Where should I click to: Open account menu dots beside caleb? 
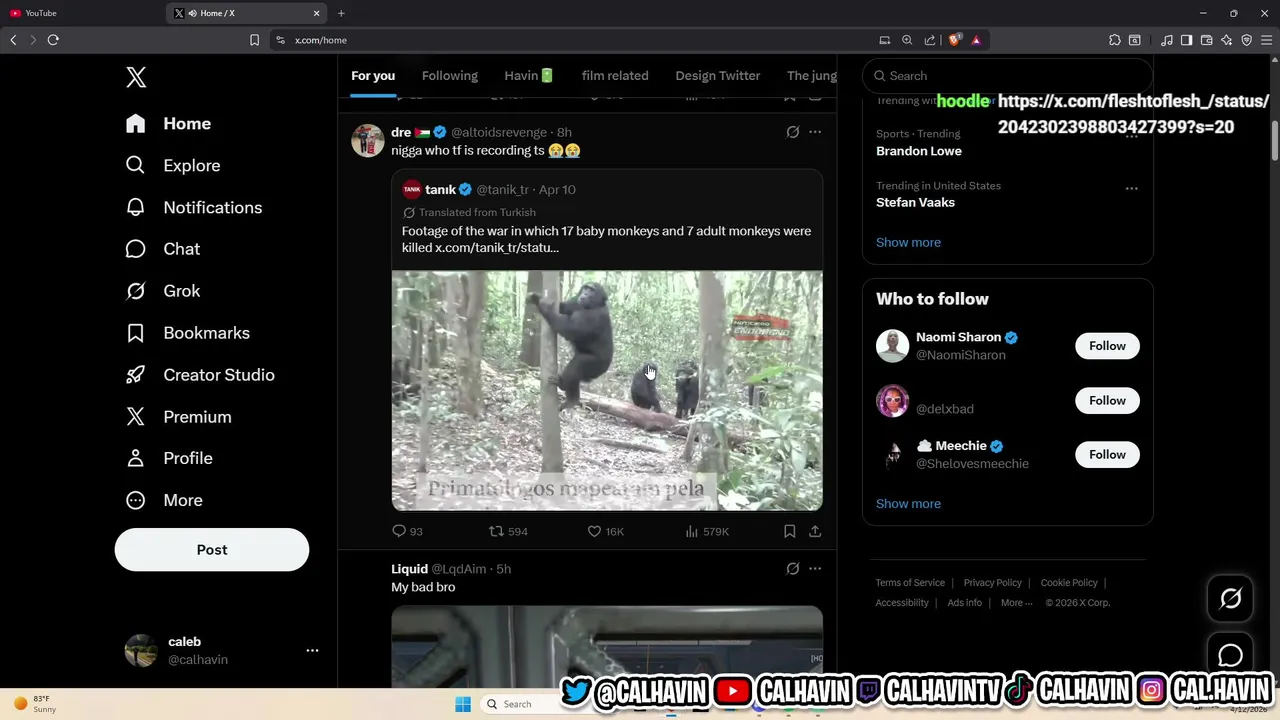point(312,650)
